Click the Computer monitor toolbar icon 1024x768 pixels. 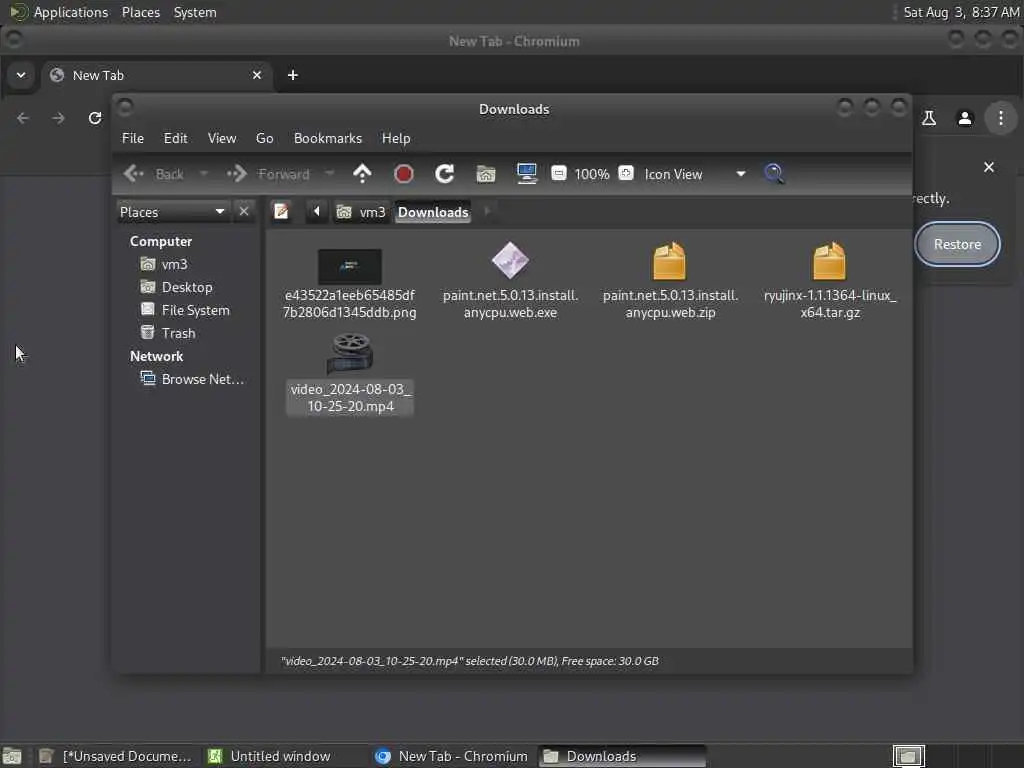tap(526, 174)
